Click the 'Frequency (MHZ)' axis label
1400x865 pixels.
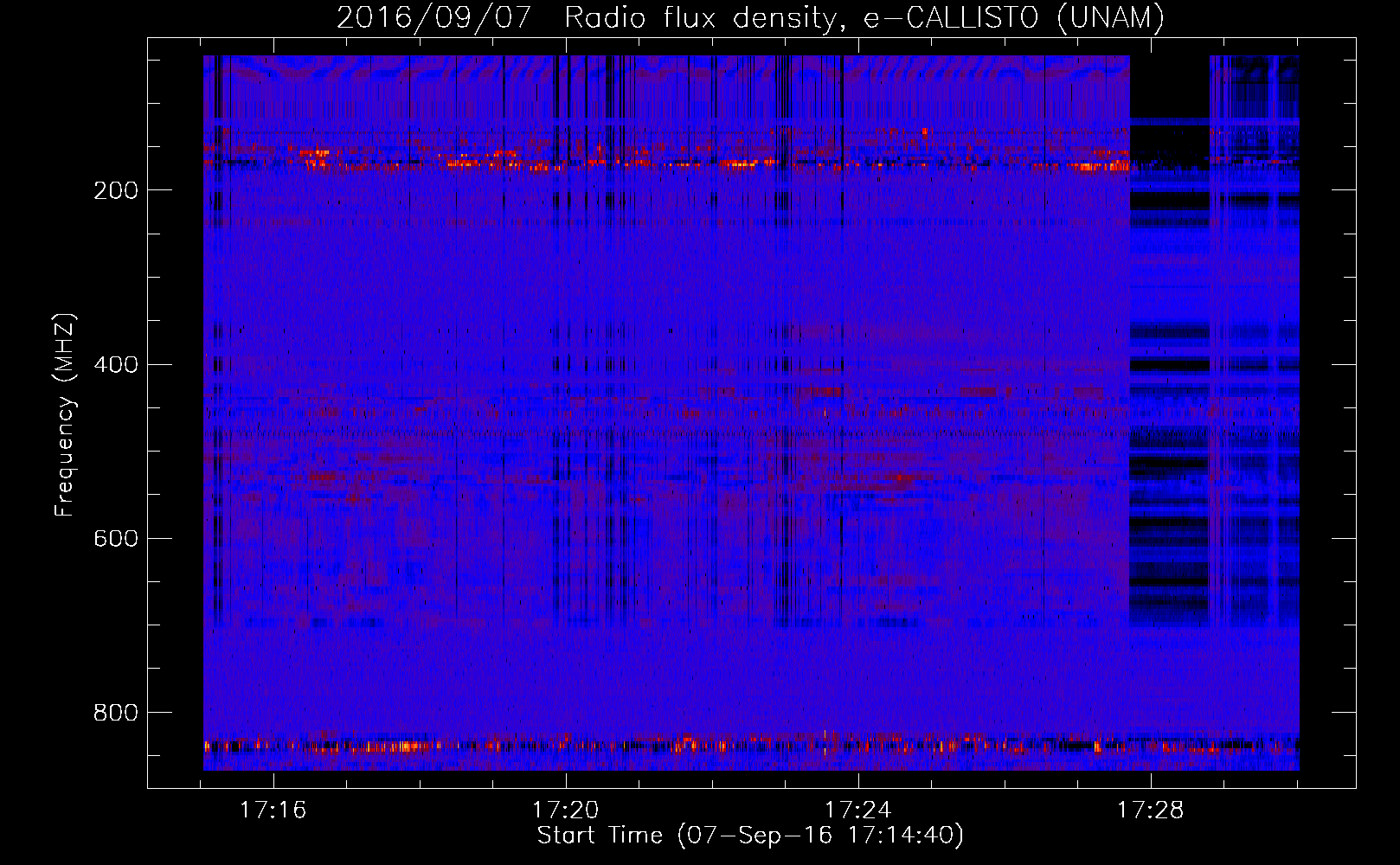(x=65, y=414)
